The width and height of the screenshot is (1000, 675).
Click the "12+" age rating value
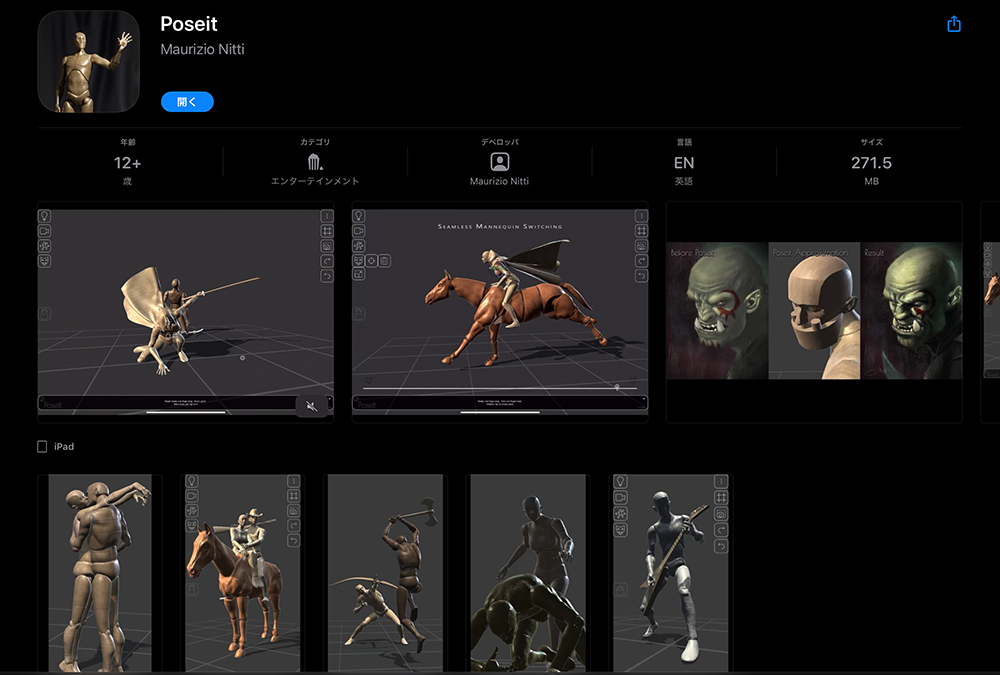pos(128,163)
